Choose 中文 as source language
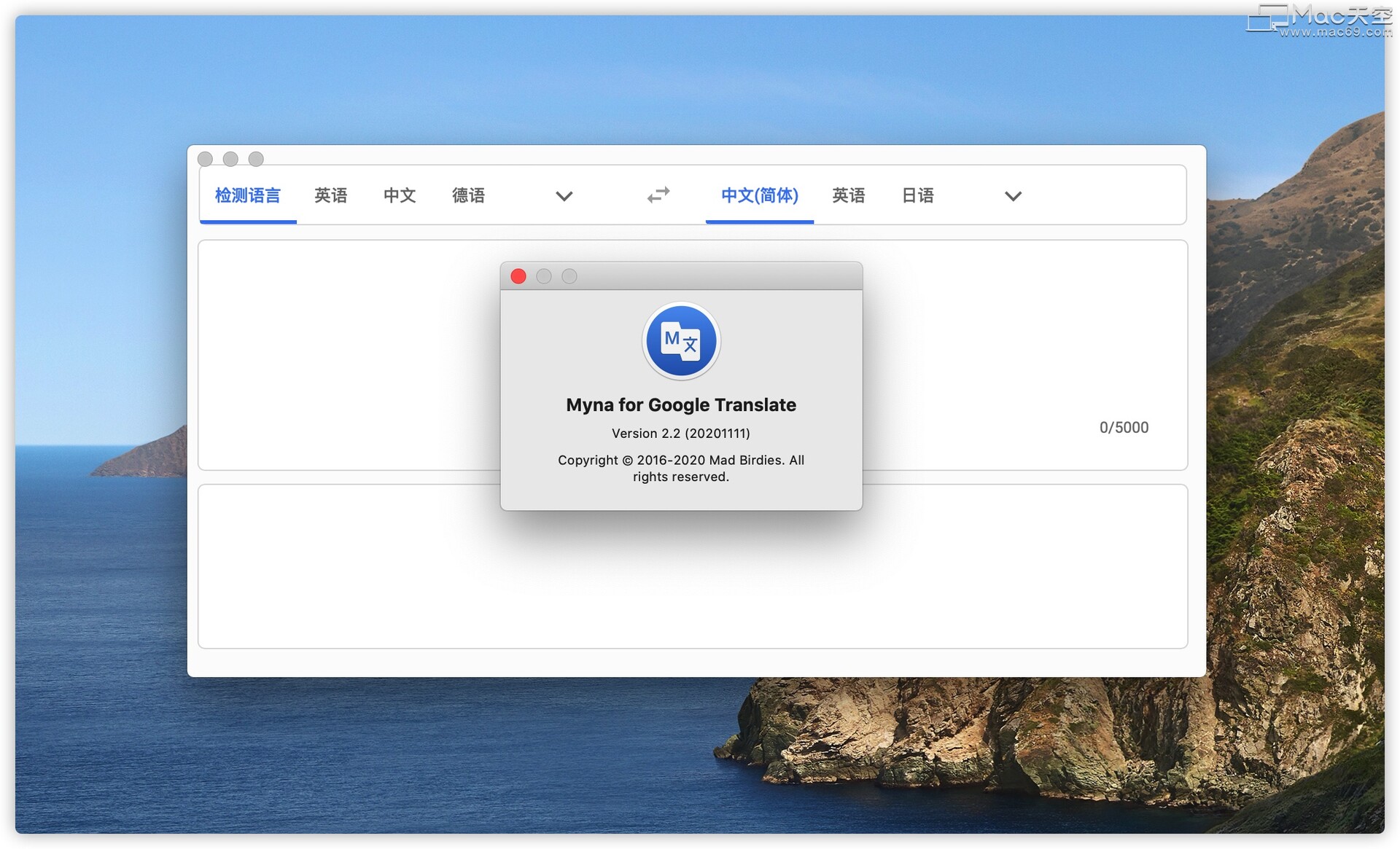This screenshot has width=1400, height=849. (400, 195)
